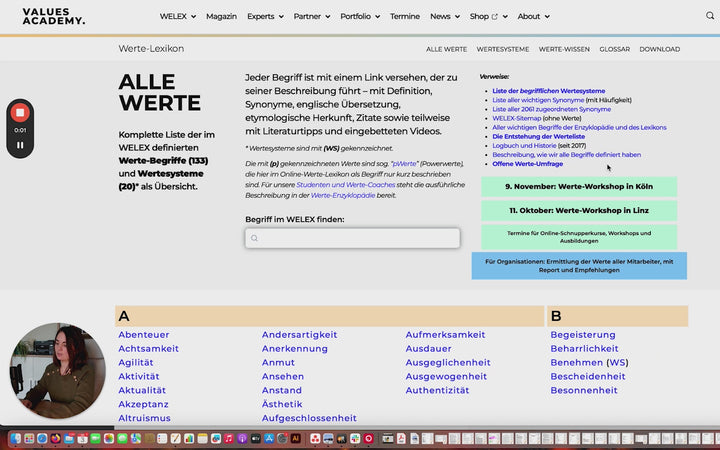Go to the Glossar tab

coord(614,49)
